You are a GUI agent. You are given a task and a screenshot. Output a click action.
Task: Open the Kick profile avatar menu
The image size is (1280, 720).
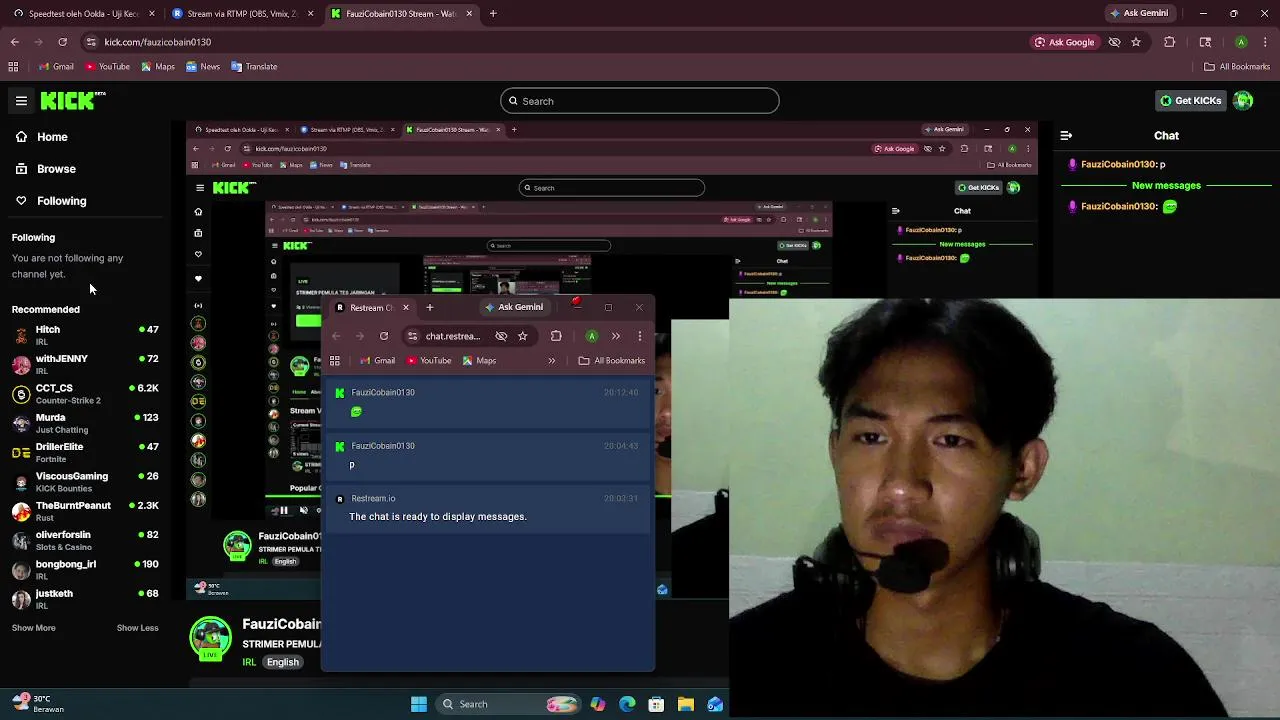pyautogui.click(x=1243, y=101)
